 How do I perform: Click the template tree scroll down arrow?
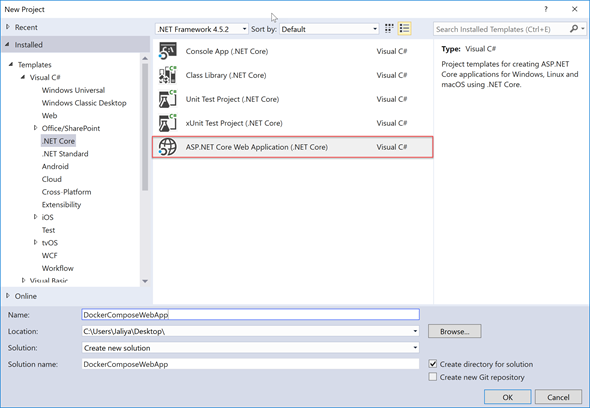click(145, 281)
